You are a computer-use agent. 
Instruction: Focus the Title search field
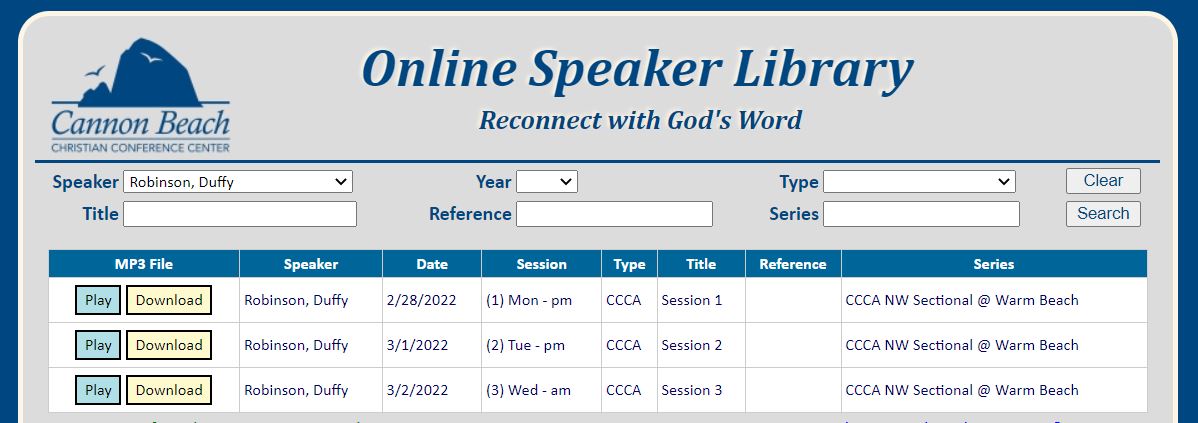pyautogui.click(x=240, y=214)
